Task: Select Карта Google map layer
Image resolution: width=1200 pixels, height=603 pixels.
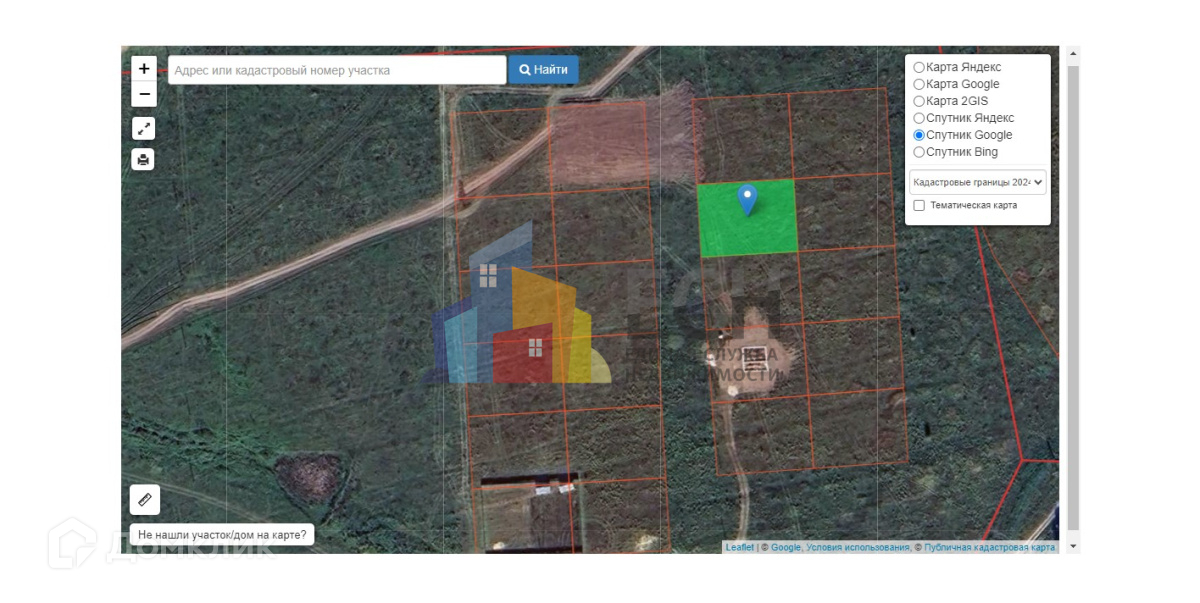Action: (x=919, y=84)
